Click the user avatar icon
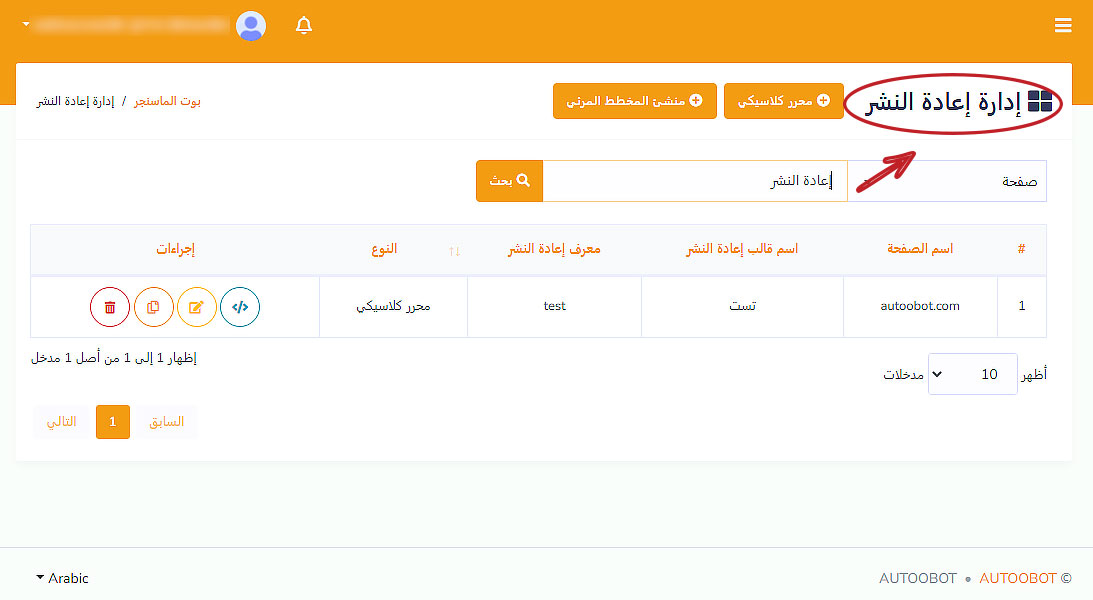The image size is (1093, 600). [251, 26]
